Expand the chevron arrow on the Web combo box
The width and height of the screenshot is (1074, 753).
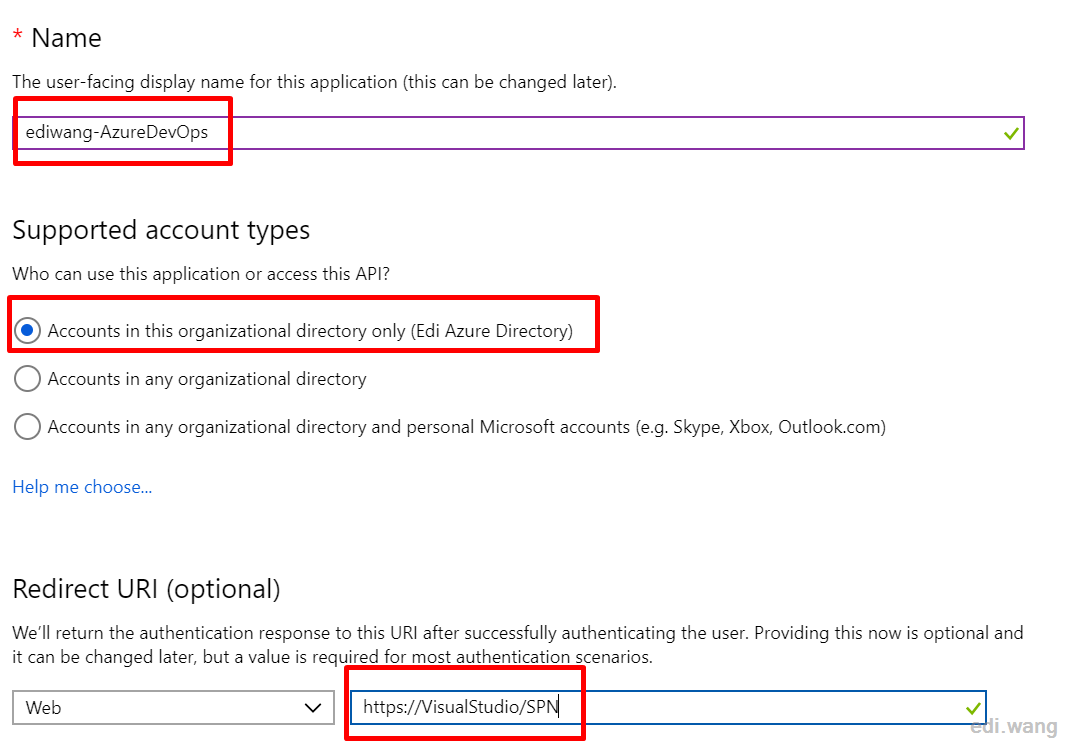(313, 708)
